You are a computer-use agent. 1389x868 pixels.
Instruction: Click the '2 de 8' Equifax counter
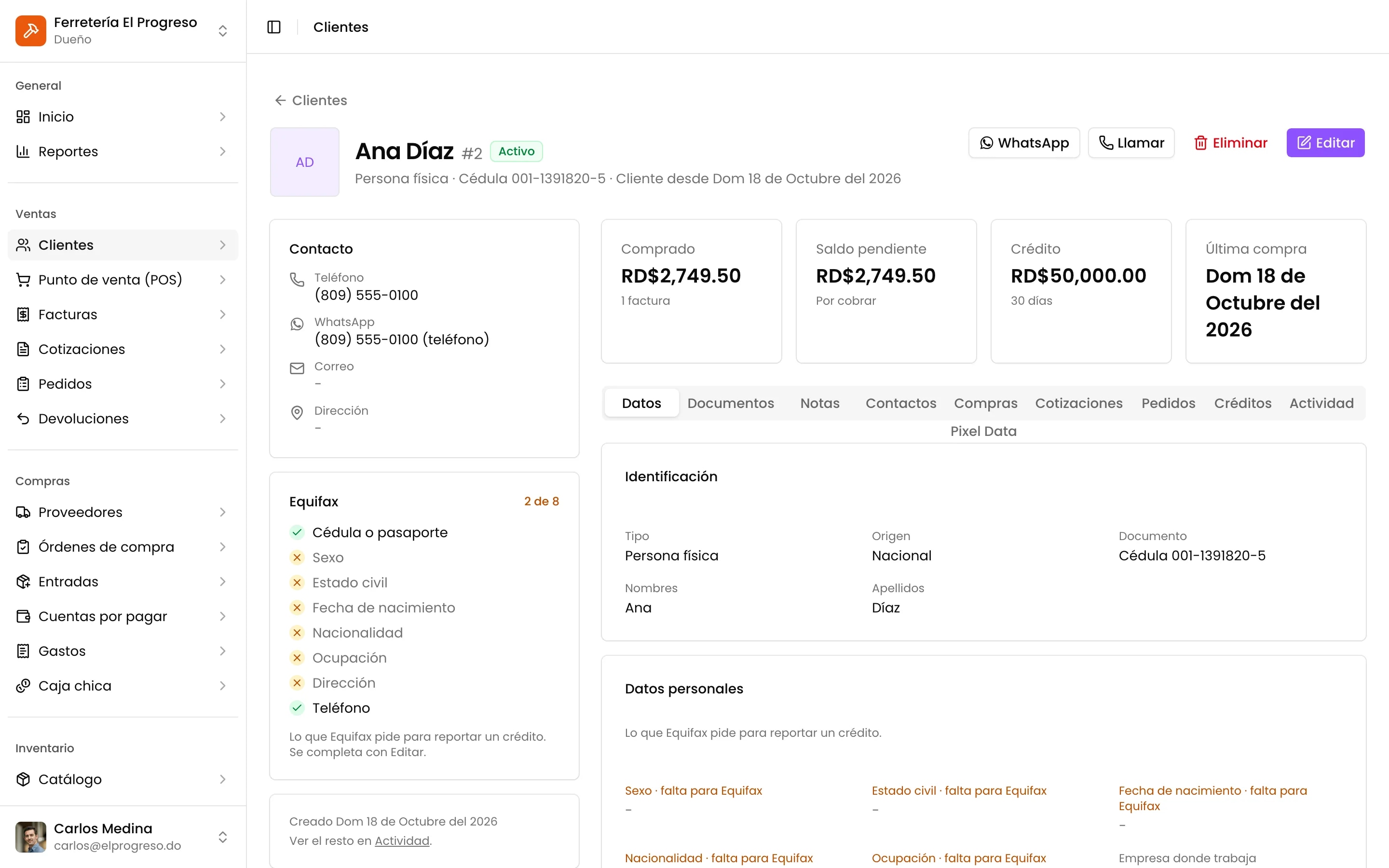click(x=541, y=501)
